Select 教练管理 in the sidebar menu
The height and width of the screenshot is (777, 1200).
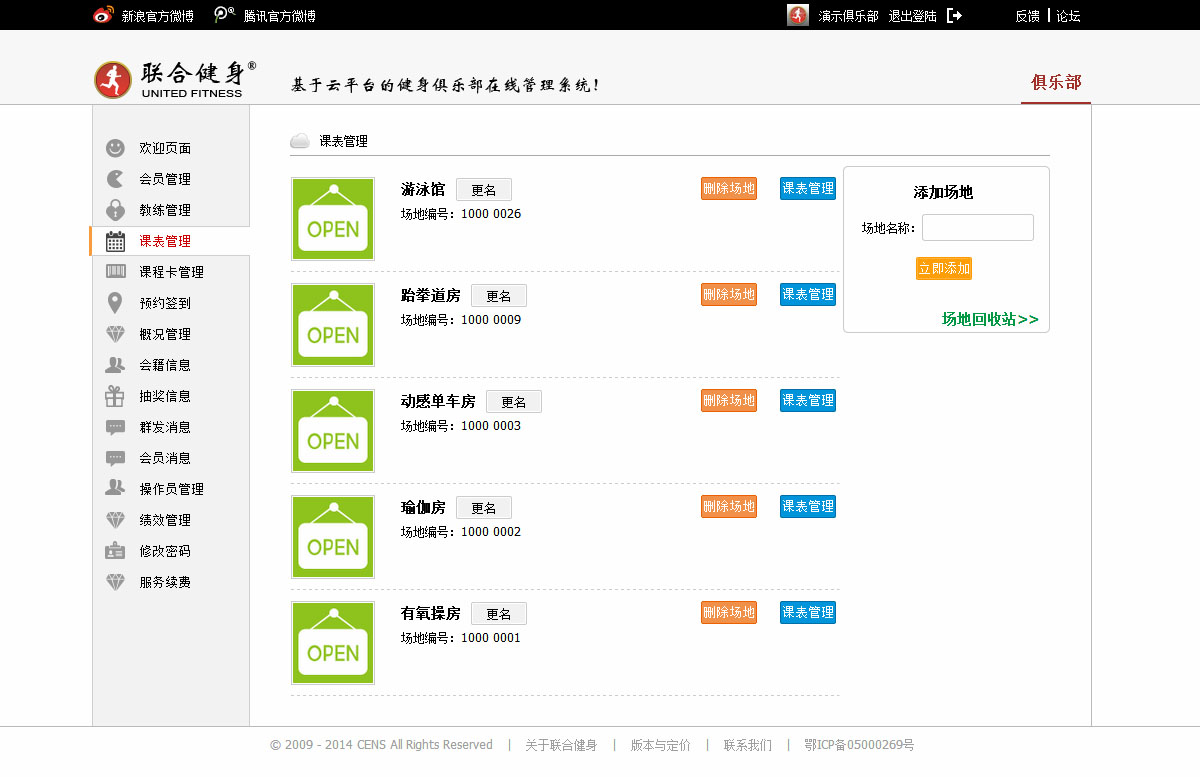pyautogui.click(x=165, y=210)
